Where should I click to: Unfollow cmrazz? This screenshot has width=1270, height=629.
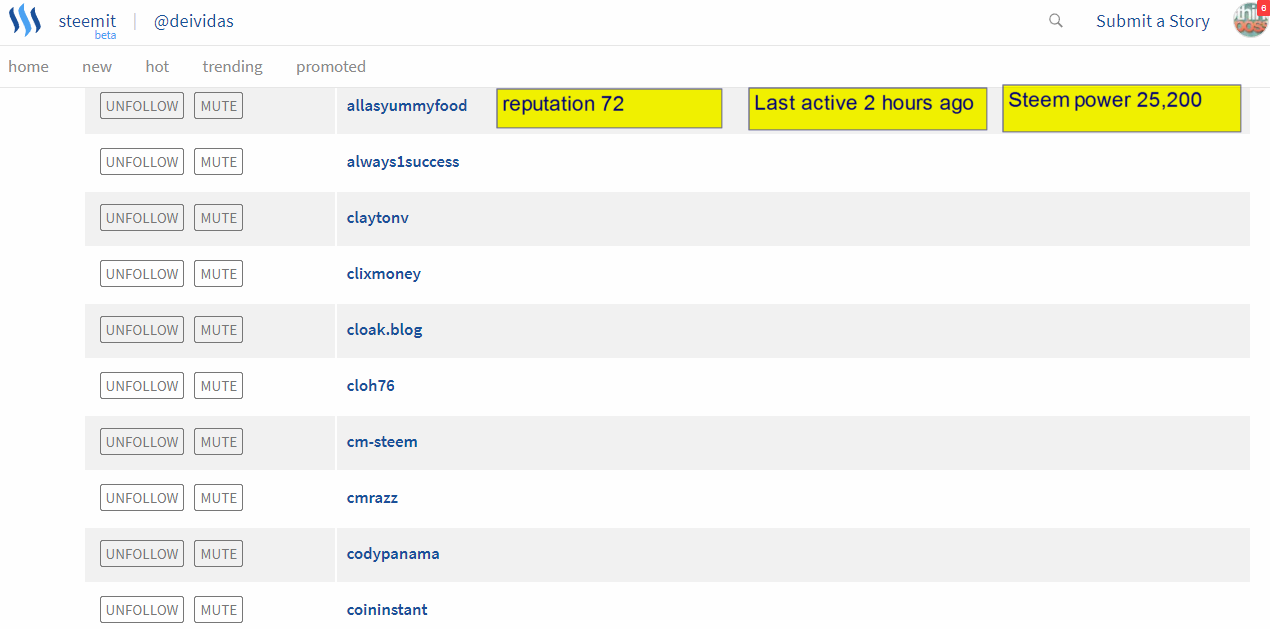tap(142, 498)
